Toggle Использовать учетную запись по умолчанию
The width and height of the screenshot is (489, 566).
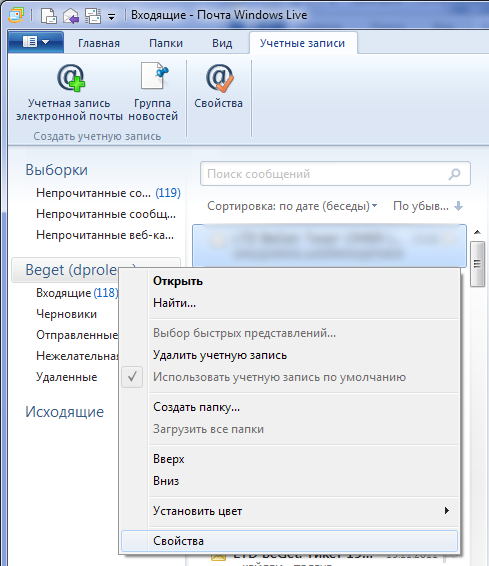click(289, 377)
